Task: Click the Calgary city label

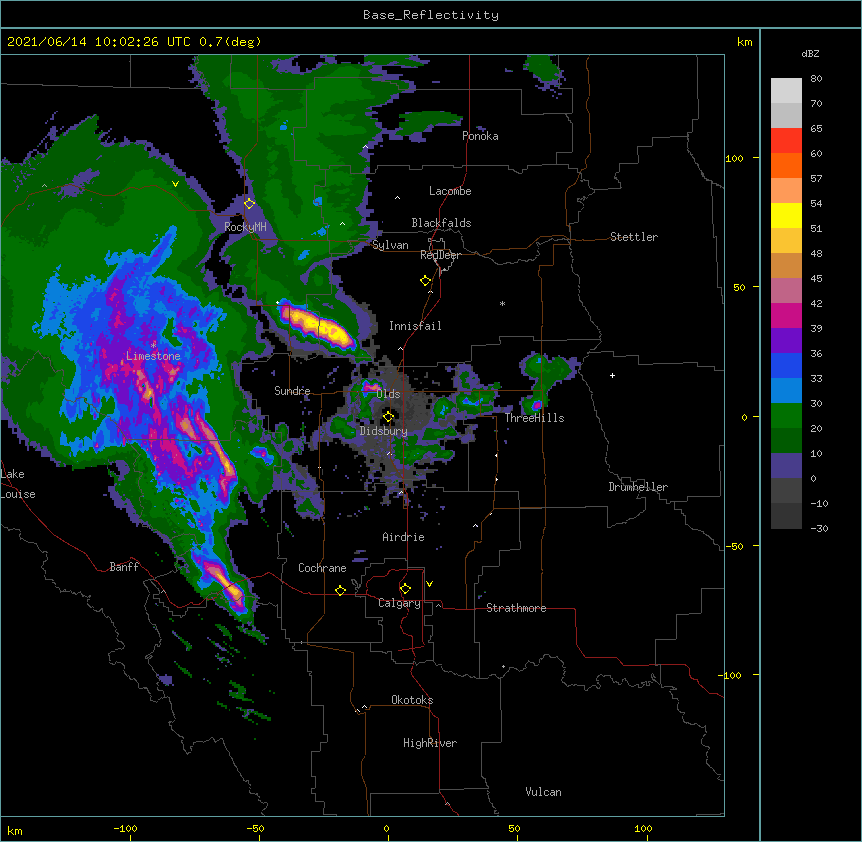Action: pos(399,603)
